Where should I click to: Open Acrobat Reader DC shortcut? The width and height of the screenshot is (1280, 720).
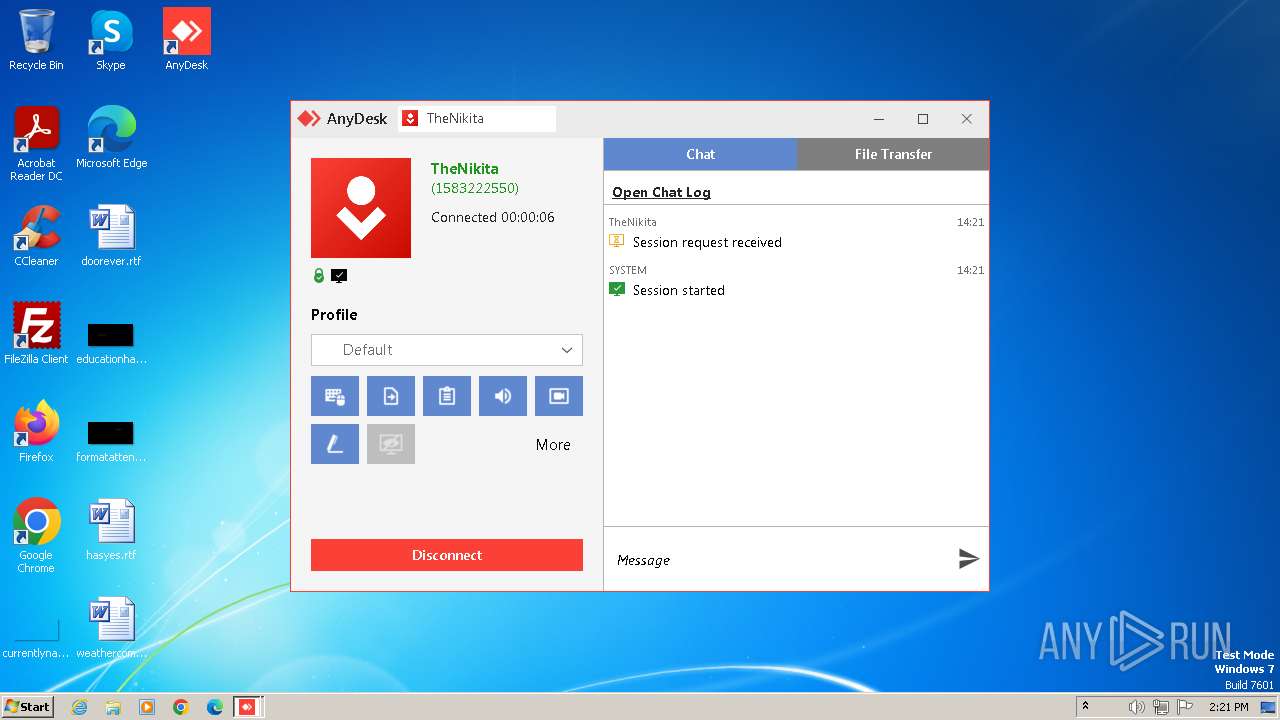click(36, 143)
